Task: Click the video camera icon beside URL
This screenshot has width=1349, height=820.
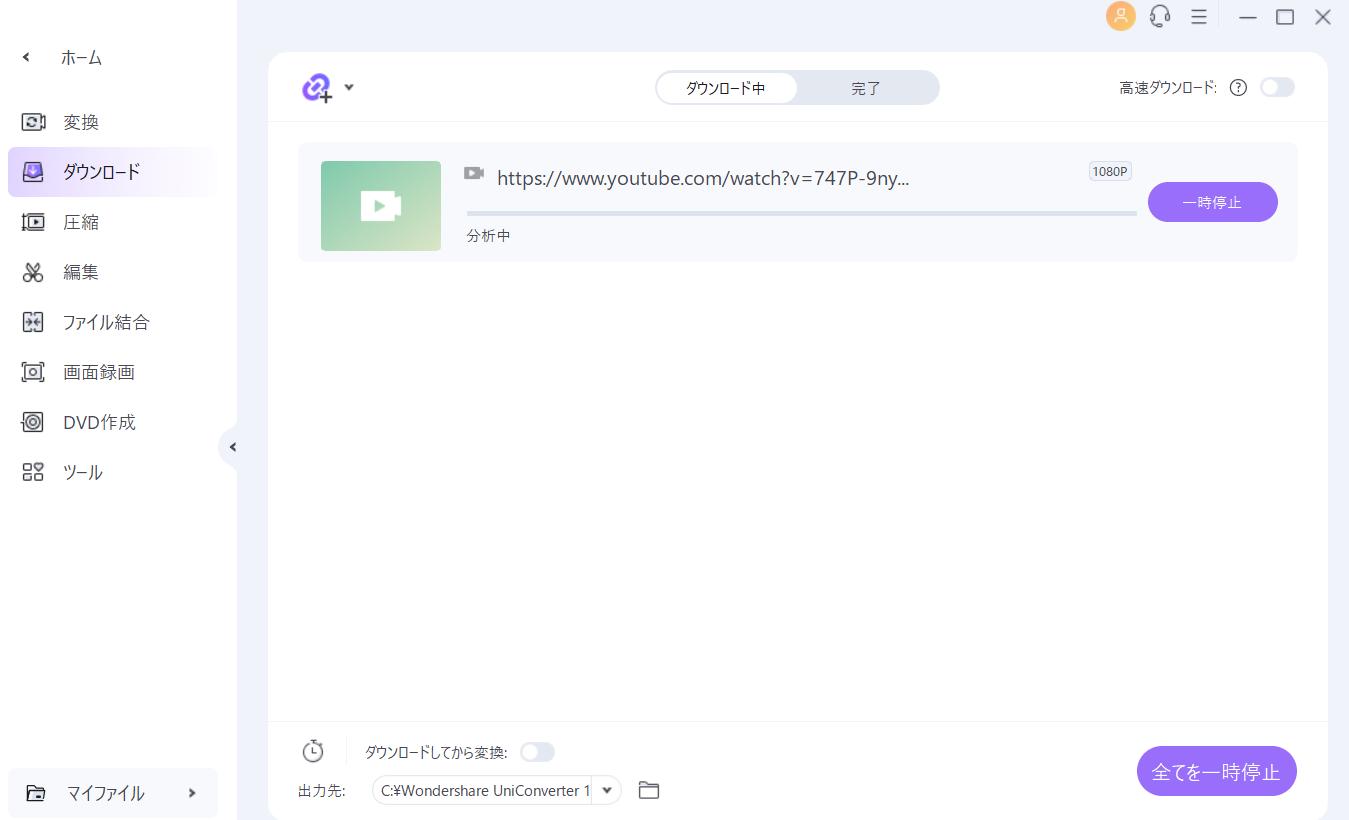Action: pyautogui.click(x=474, y=174)
